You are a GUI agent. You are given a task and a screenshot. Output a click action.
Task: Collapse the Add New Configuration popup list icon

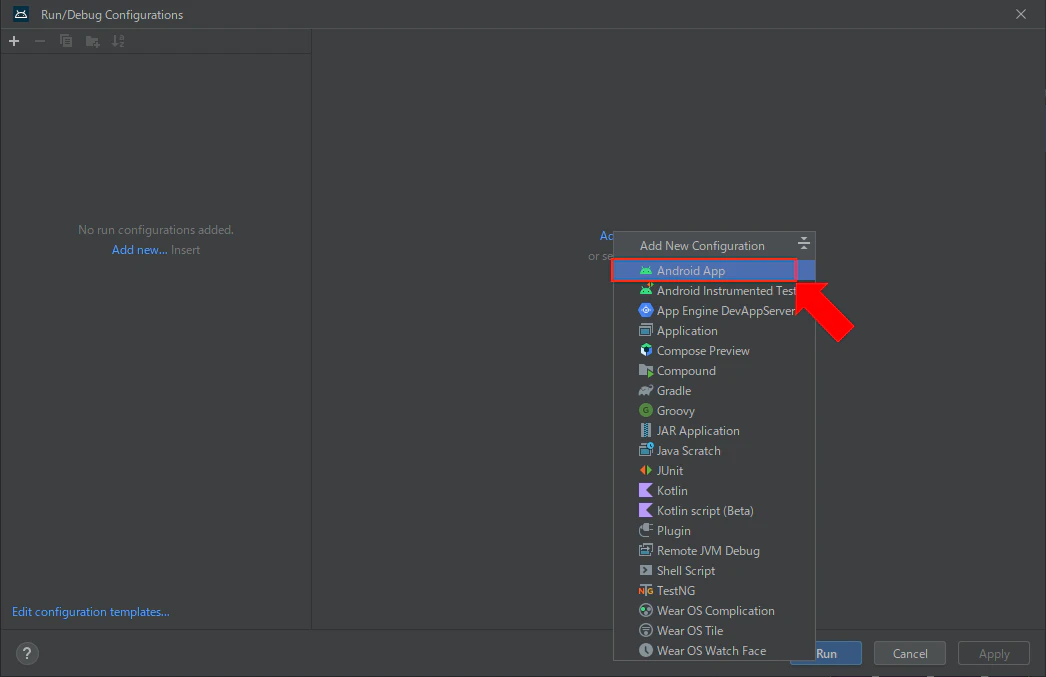click(804, 243)
